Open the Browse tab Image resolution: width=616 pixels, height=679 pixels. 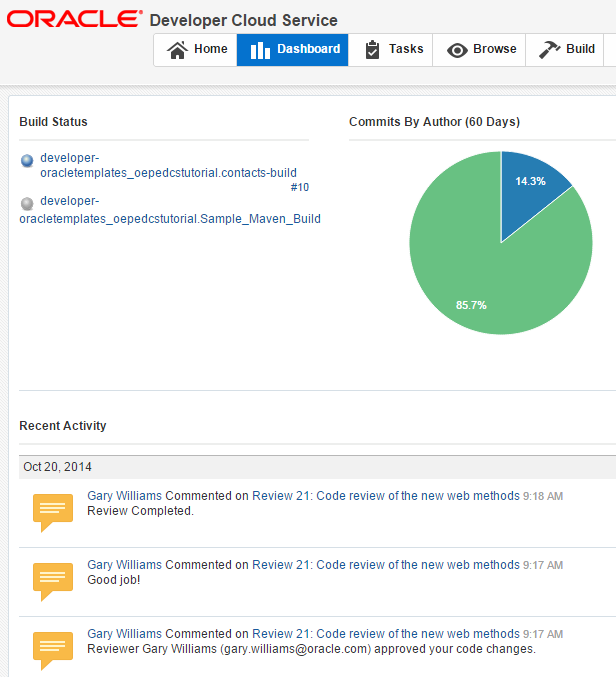click(x=479, y=50)
